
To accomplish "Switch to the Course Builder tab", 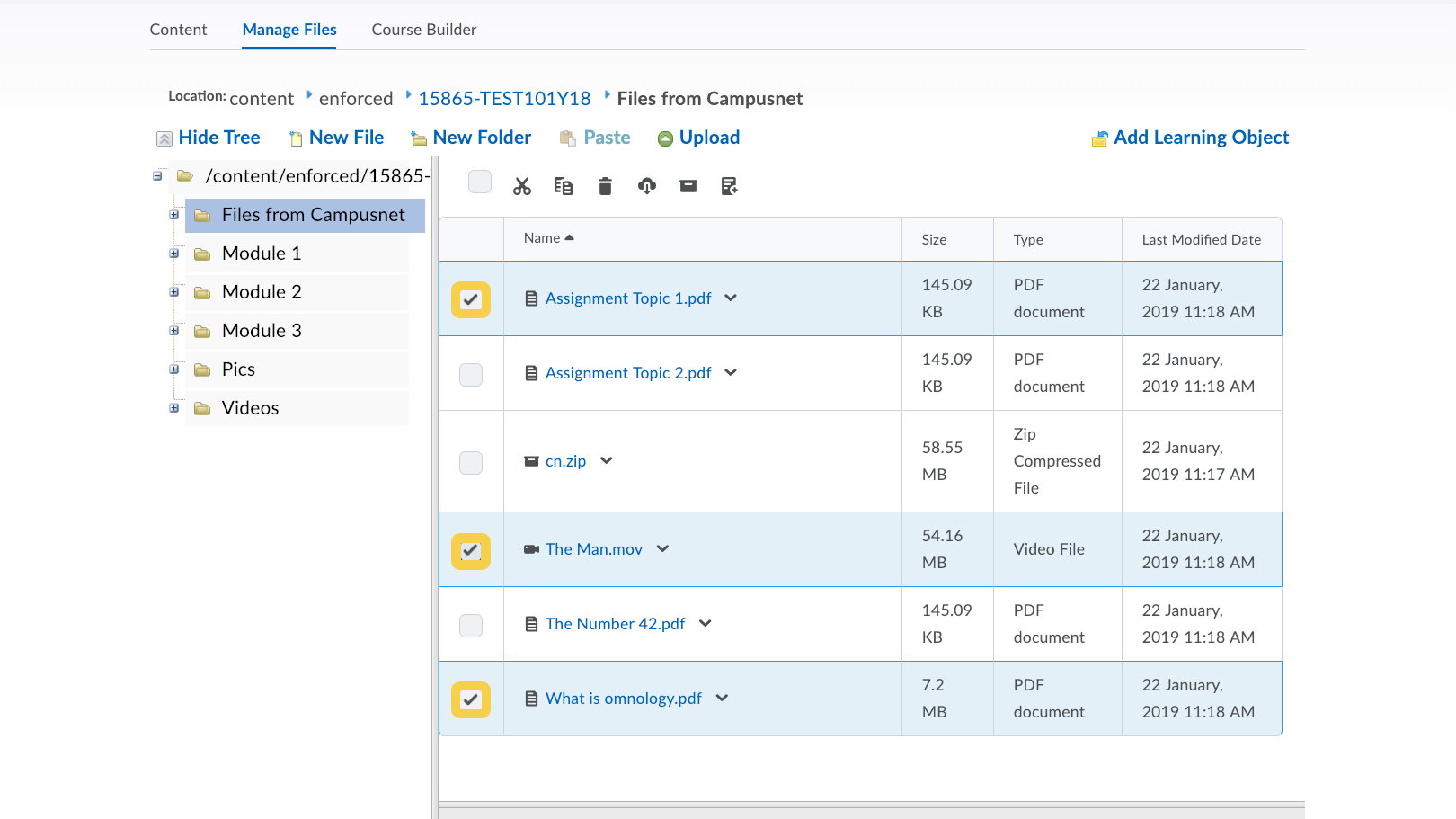I will [424, 30].
